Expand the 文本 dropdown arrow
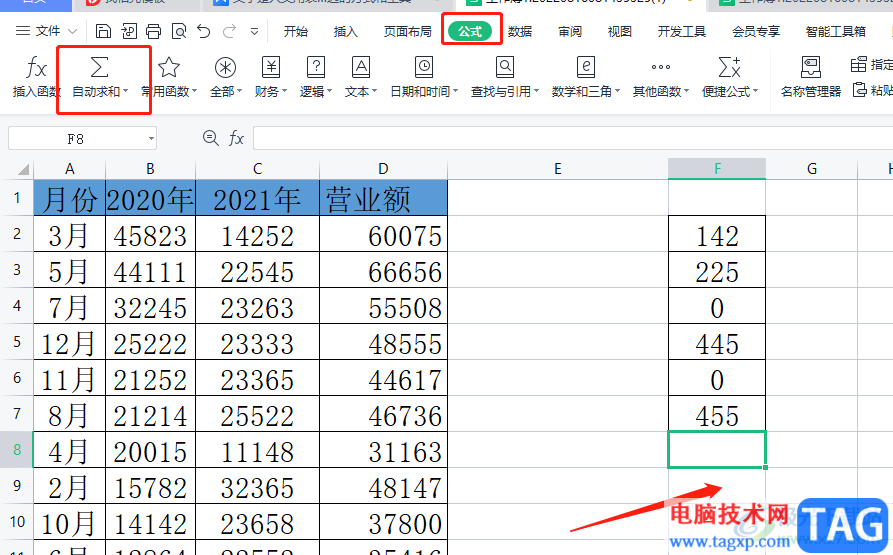 click(374, 91)
